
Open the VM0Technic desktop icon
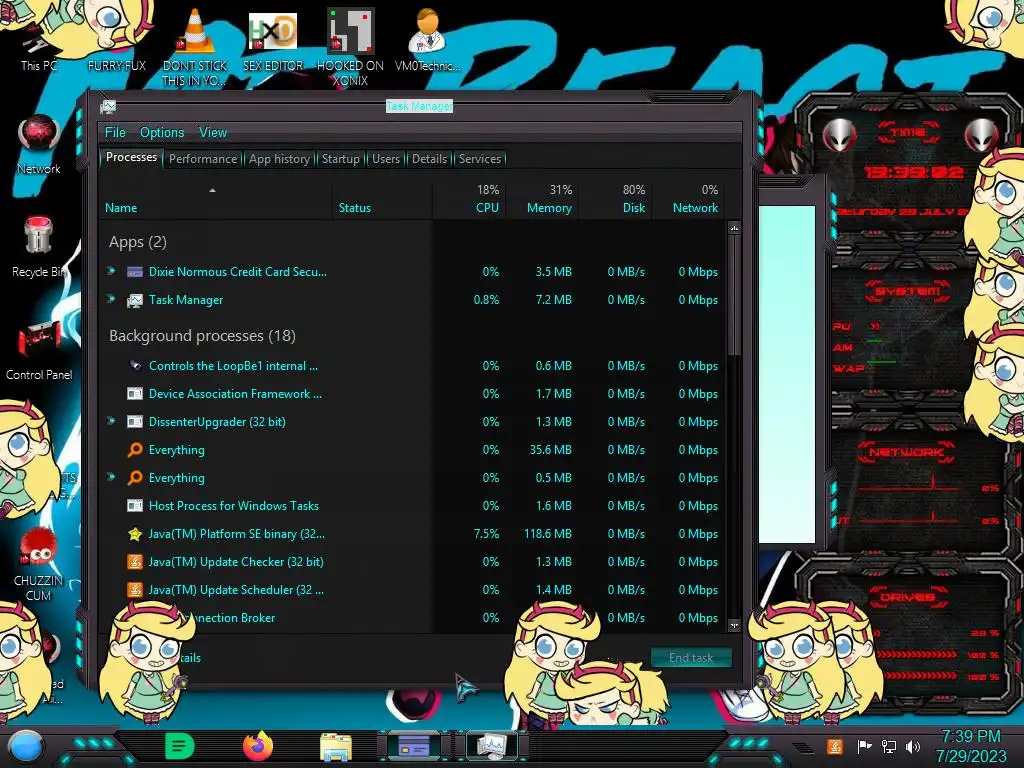coord(427,40)
